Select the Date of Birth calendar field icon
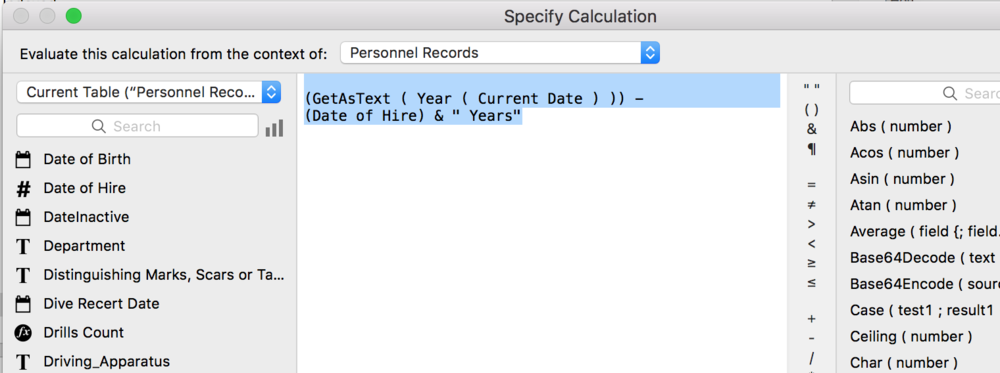 coord(23,159)
